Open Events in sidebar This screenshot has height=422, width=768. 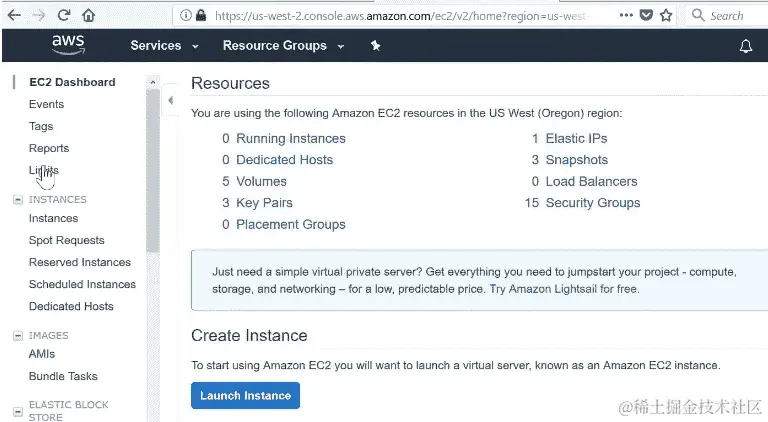(47, 104)
